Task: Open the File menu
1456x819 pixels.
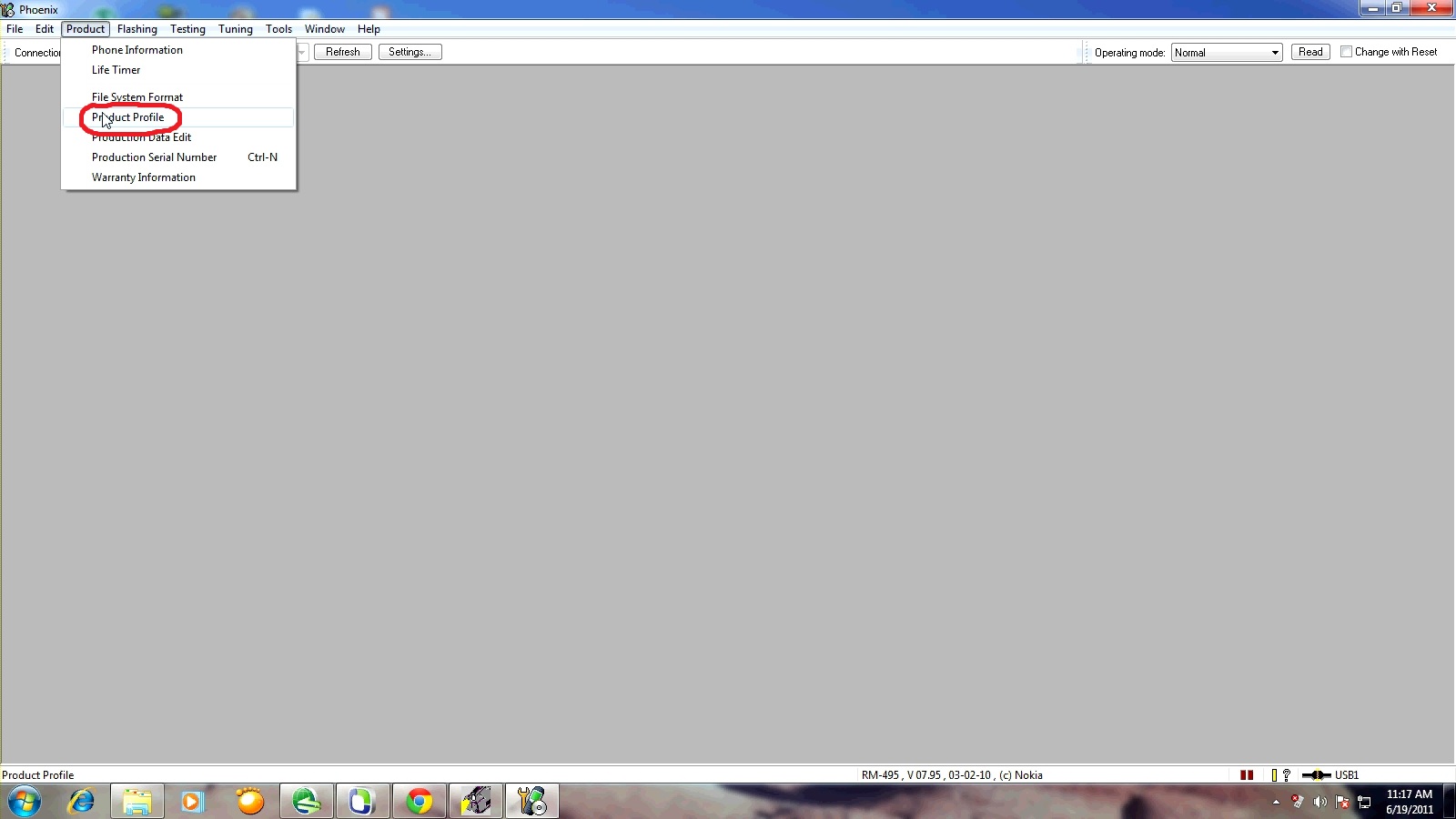Action: click(15, 29)
